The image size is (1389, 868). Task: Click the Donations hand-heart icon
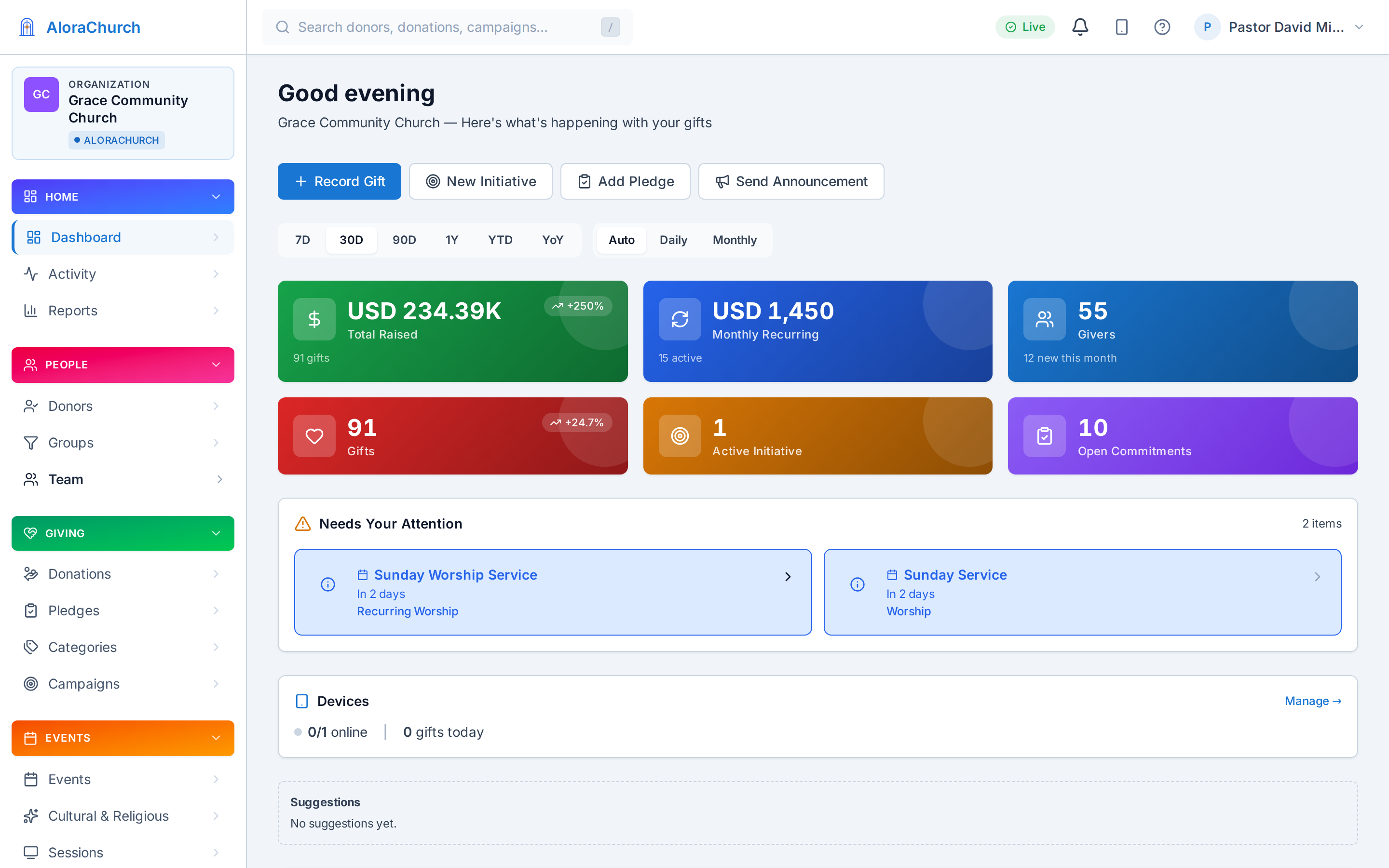click(31, 573)
